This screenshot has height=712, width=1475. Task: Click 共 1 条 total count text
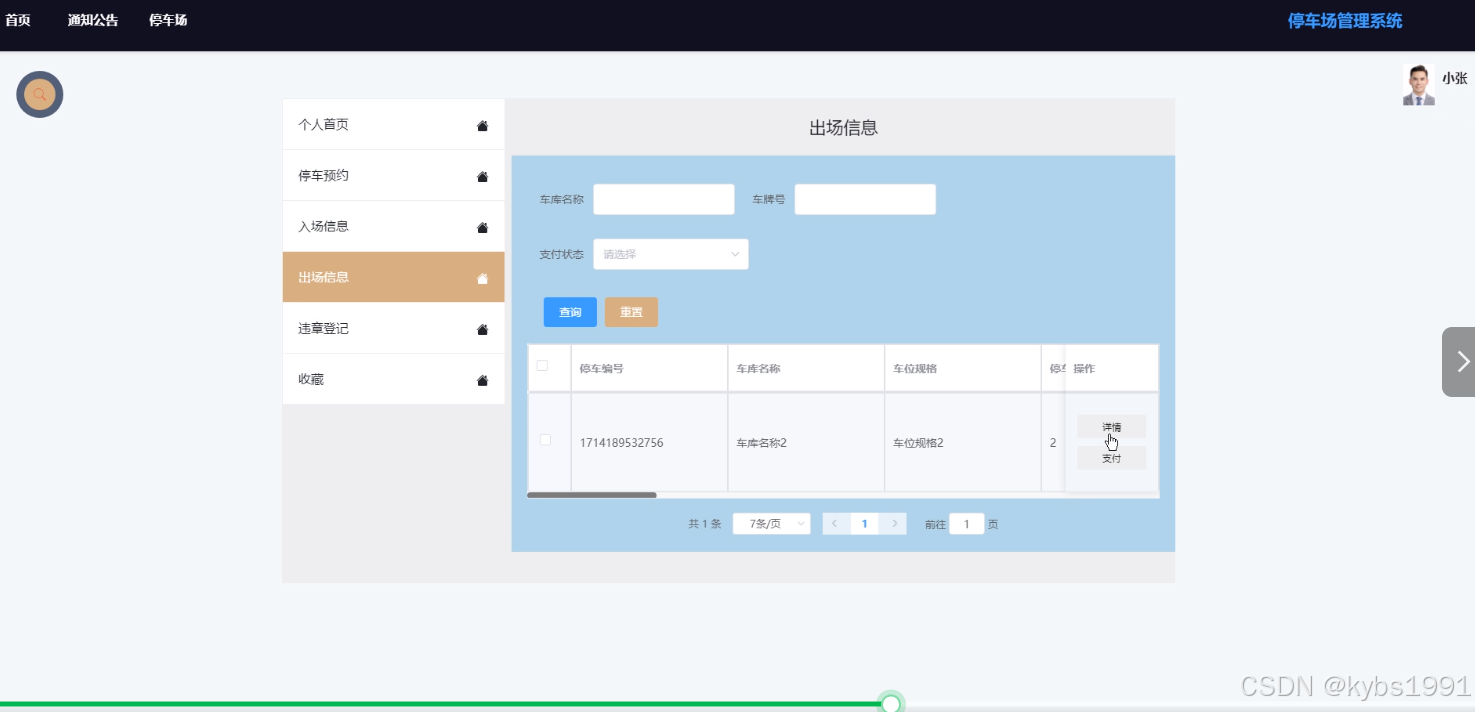pos(704,524)
